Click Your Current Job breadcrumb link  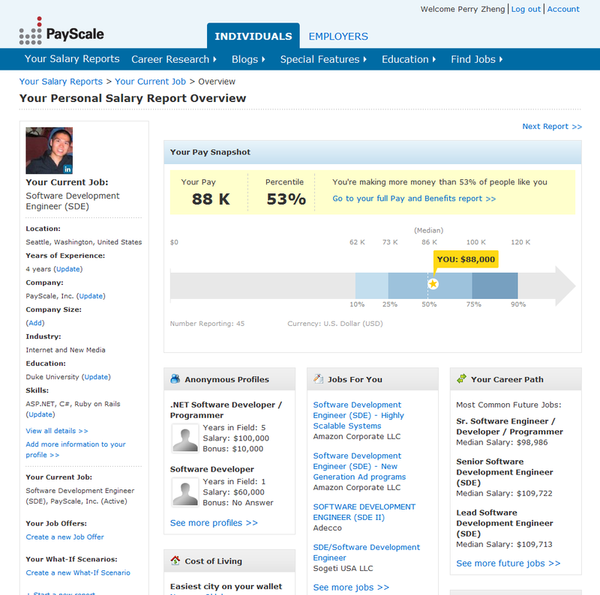(x=150, y=82)
